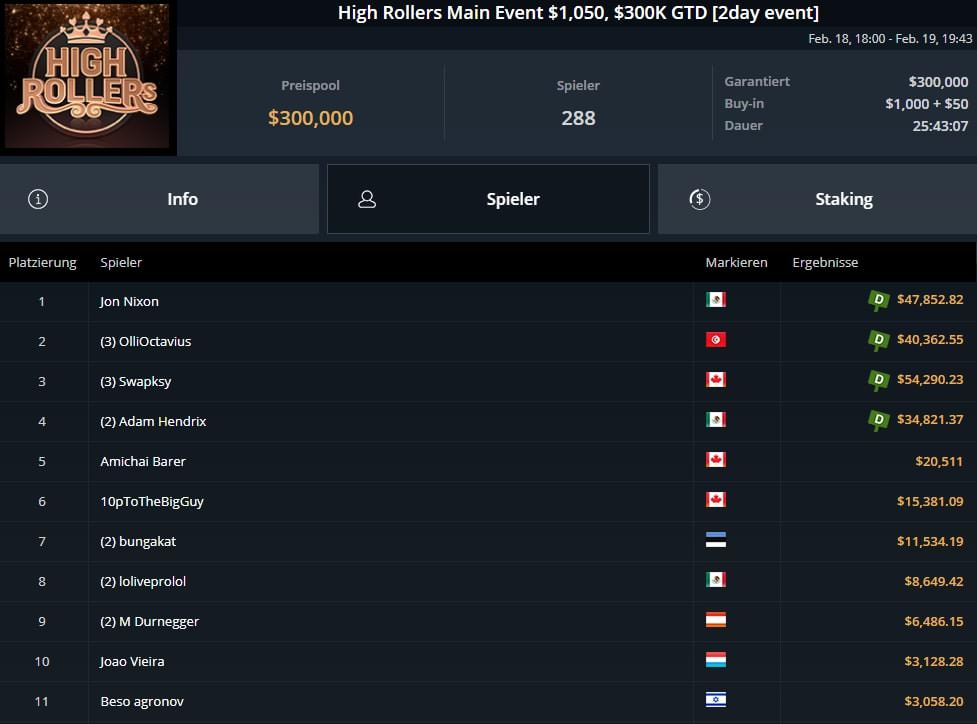The image size is (977, 724).
Task: Click the info circle icon
Action: coord(38,199)
